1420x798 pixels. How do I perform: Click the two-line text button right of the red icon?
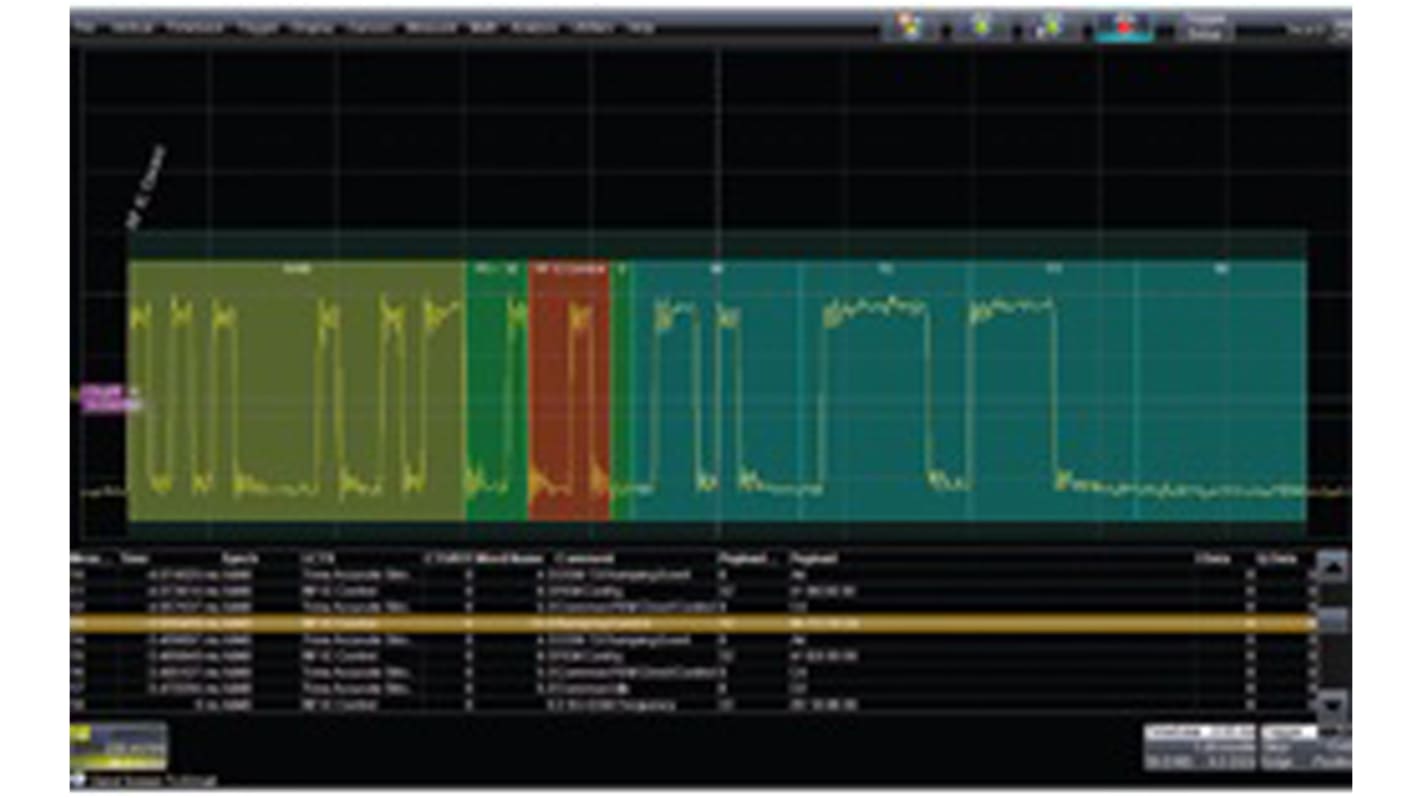pos(1203,27)
